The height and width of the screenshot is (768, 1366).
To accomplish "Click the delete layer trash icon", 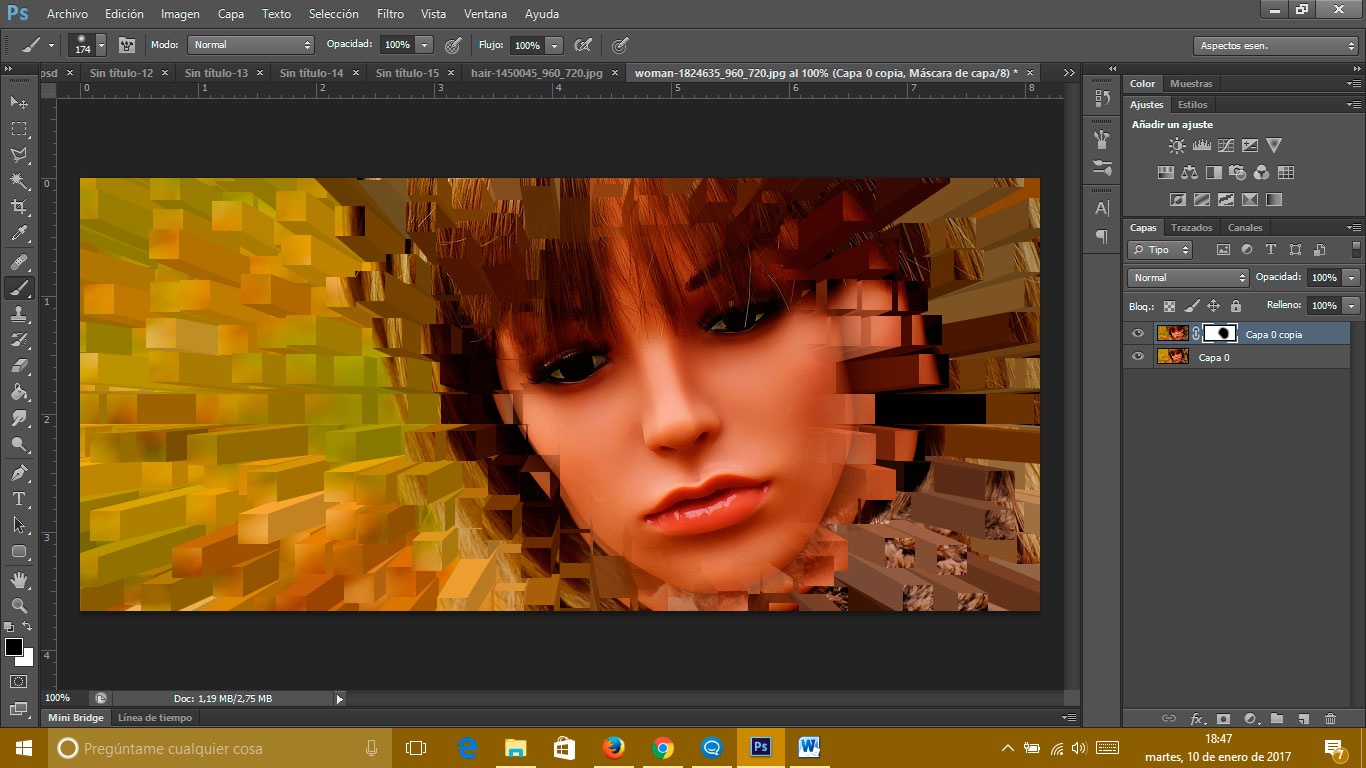I will [1330, 718].
